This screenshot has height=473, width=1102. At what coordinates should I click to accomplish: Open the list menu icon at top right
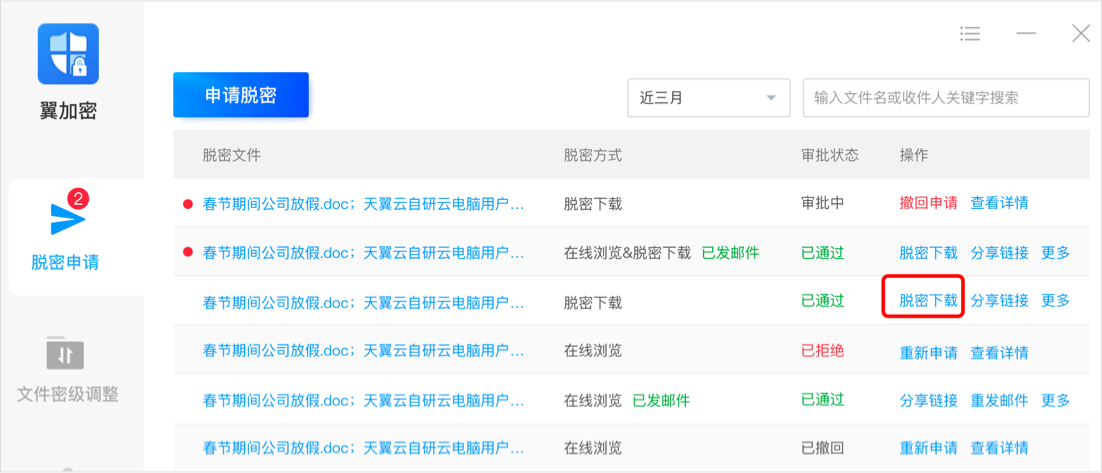[x=970, y=34]
